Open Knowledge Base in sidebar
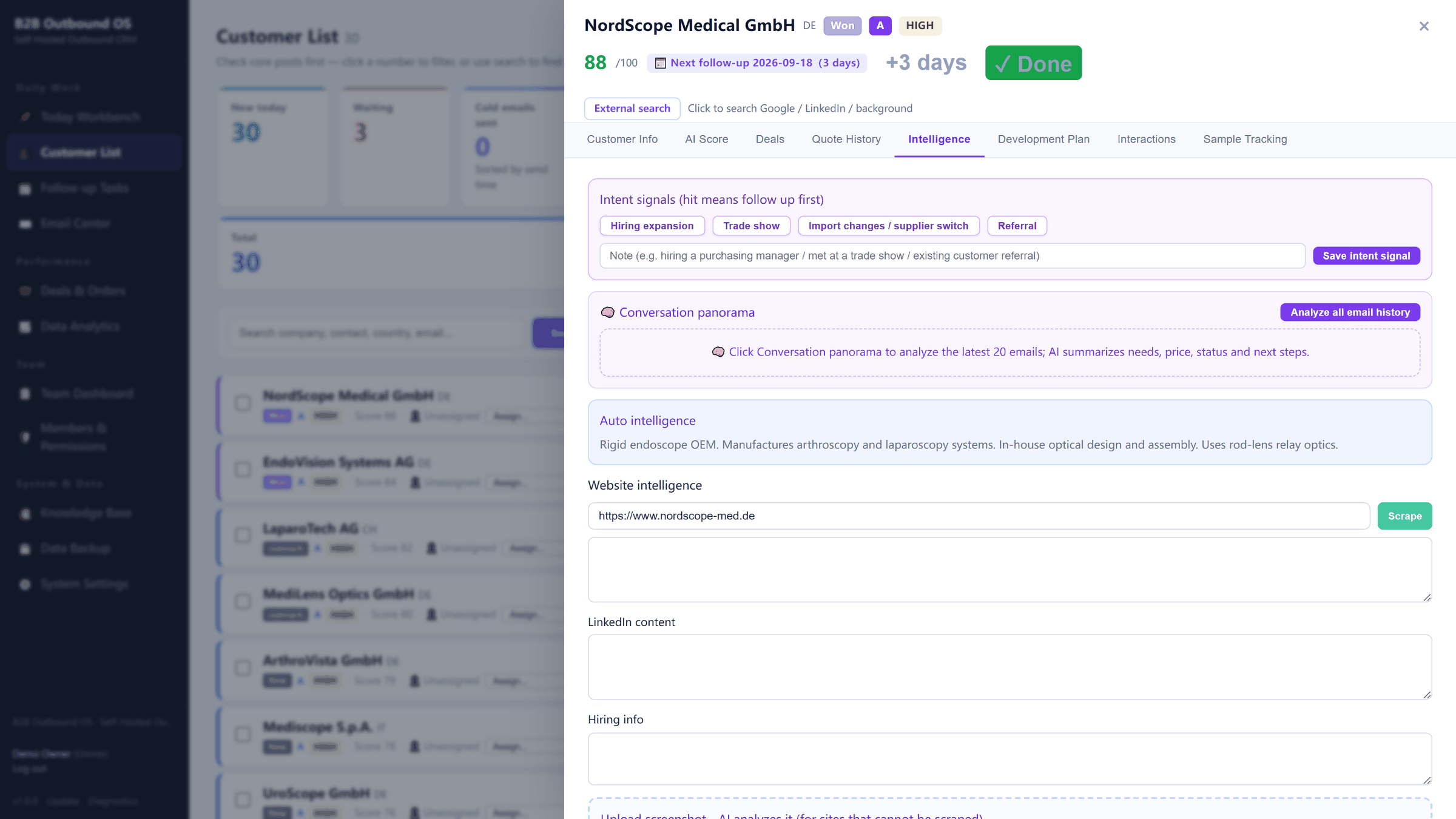 [94, 513]
